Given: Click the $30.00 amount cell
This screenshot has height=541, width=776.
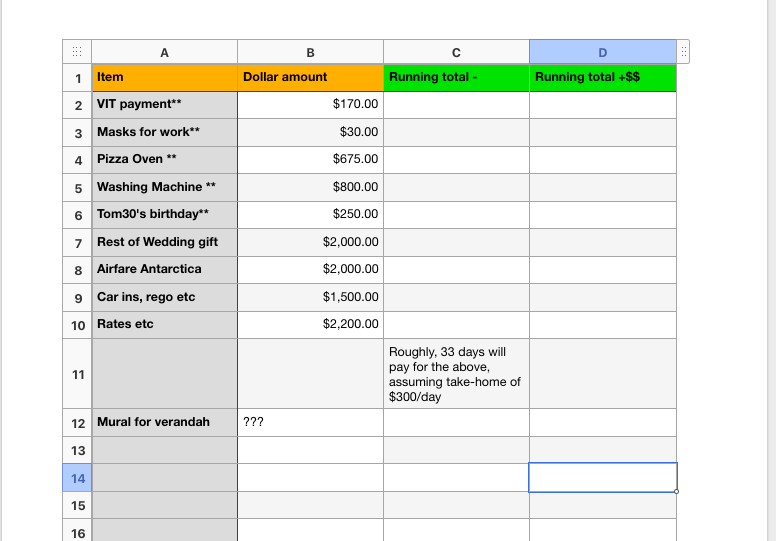Looking at the screenshot, I should tap(310, 132).
